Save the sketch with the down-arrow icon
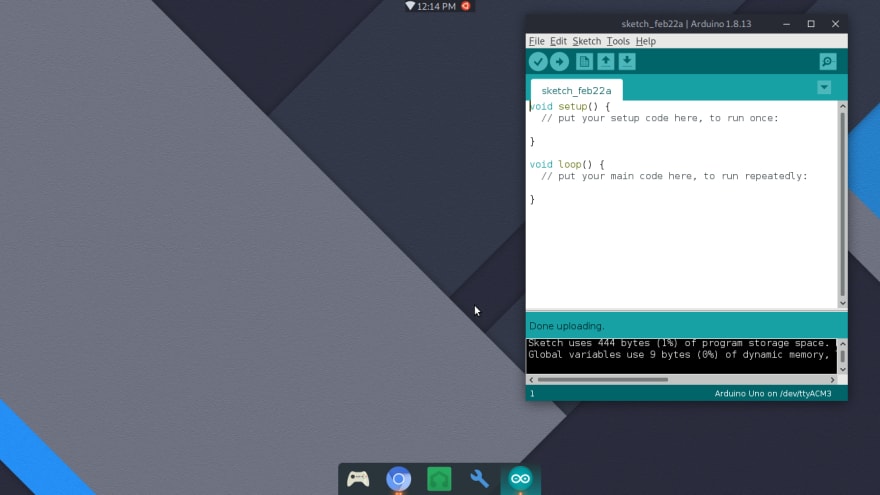The image size is (880, 495). pos(627,62)
